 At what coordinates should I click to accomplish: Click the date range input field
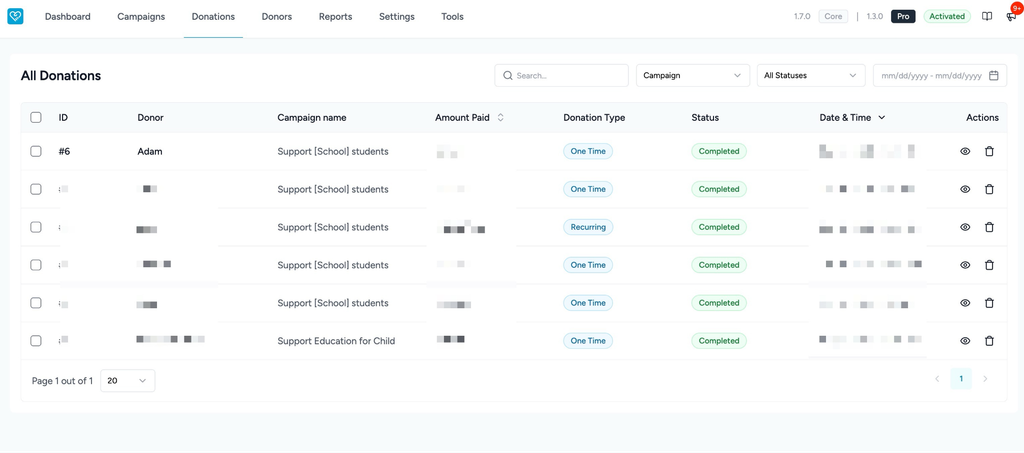point(940,76)
